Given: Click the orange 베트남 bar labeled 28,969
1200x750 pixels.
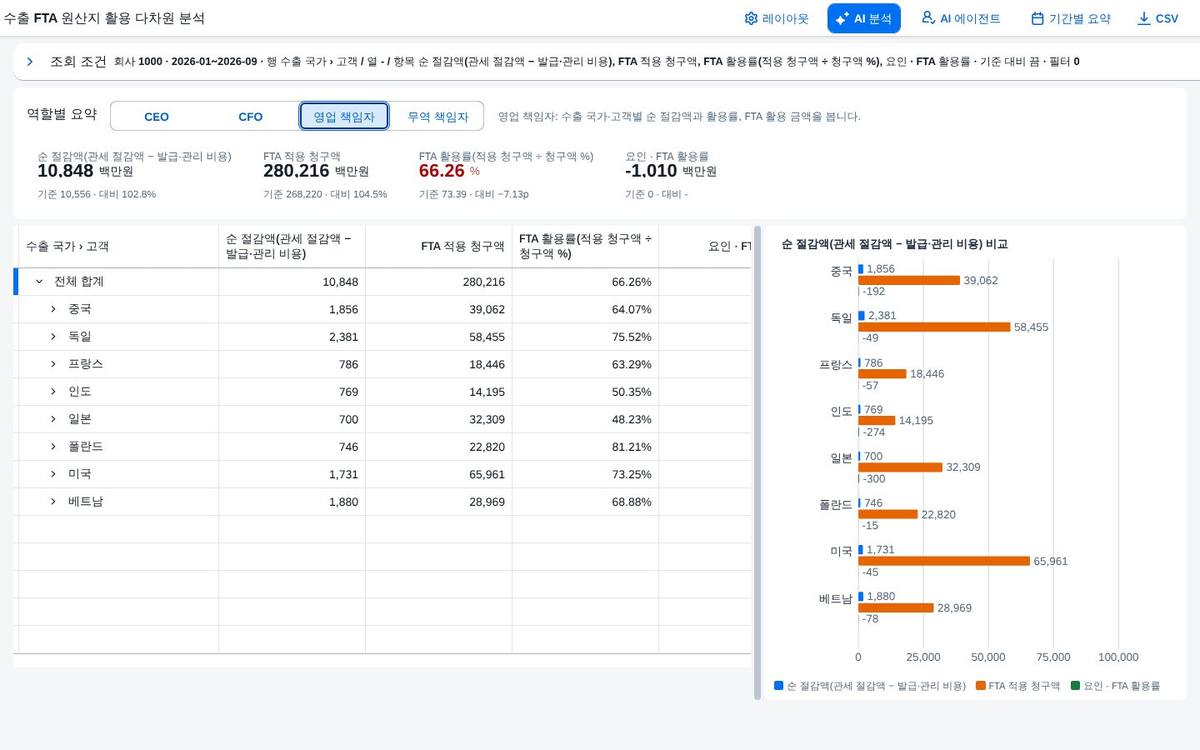Looking at the screenshot, I should 896,608.
